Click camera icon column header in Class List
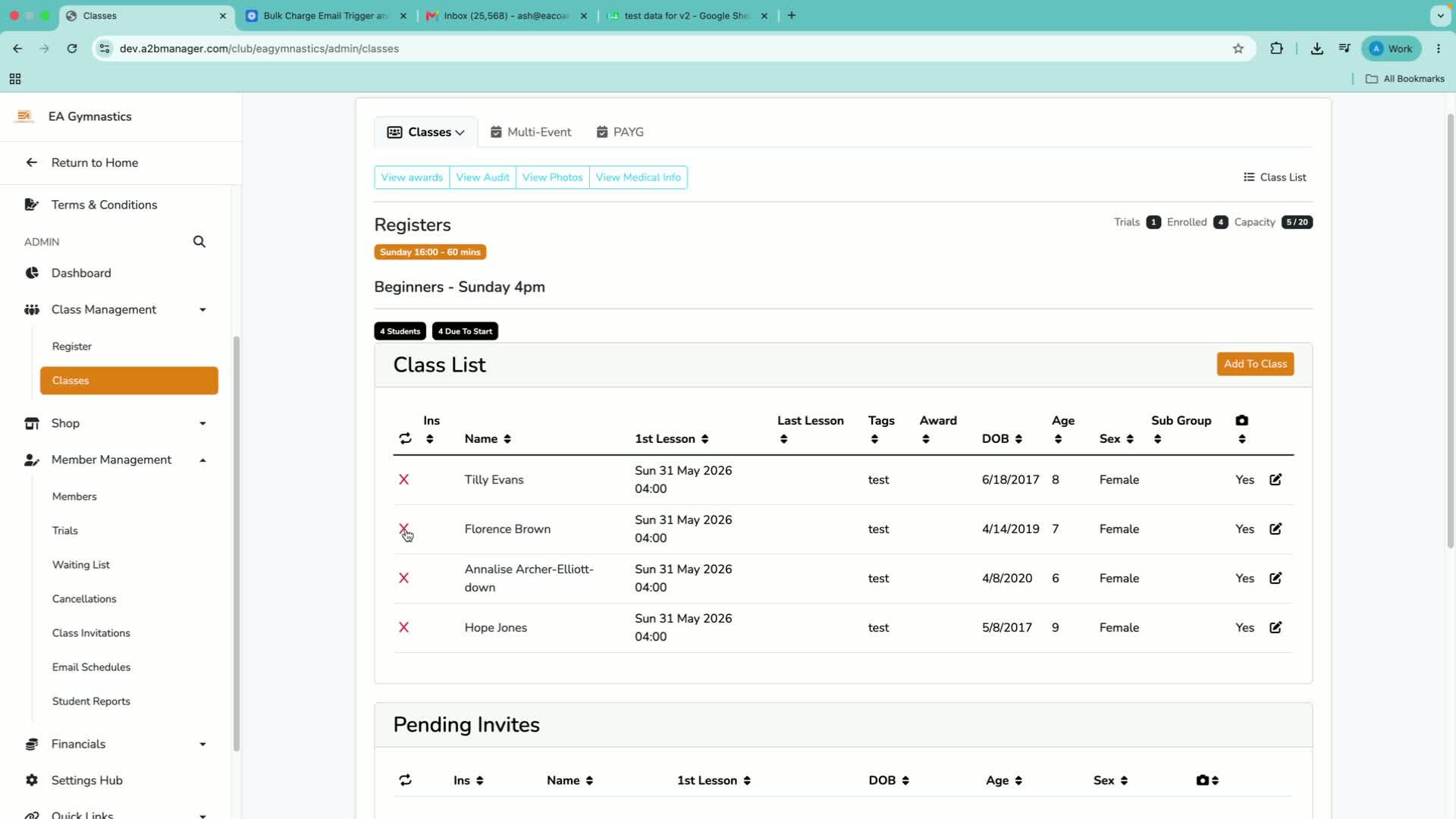The height and width of the screenshot is (819, 1456). tap(1241, 421)
